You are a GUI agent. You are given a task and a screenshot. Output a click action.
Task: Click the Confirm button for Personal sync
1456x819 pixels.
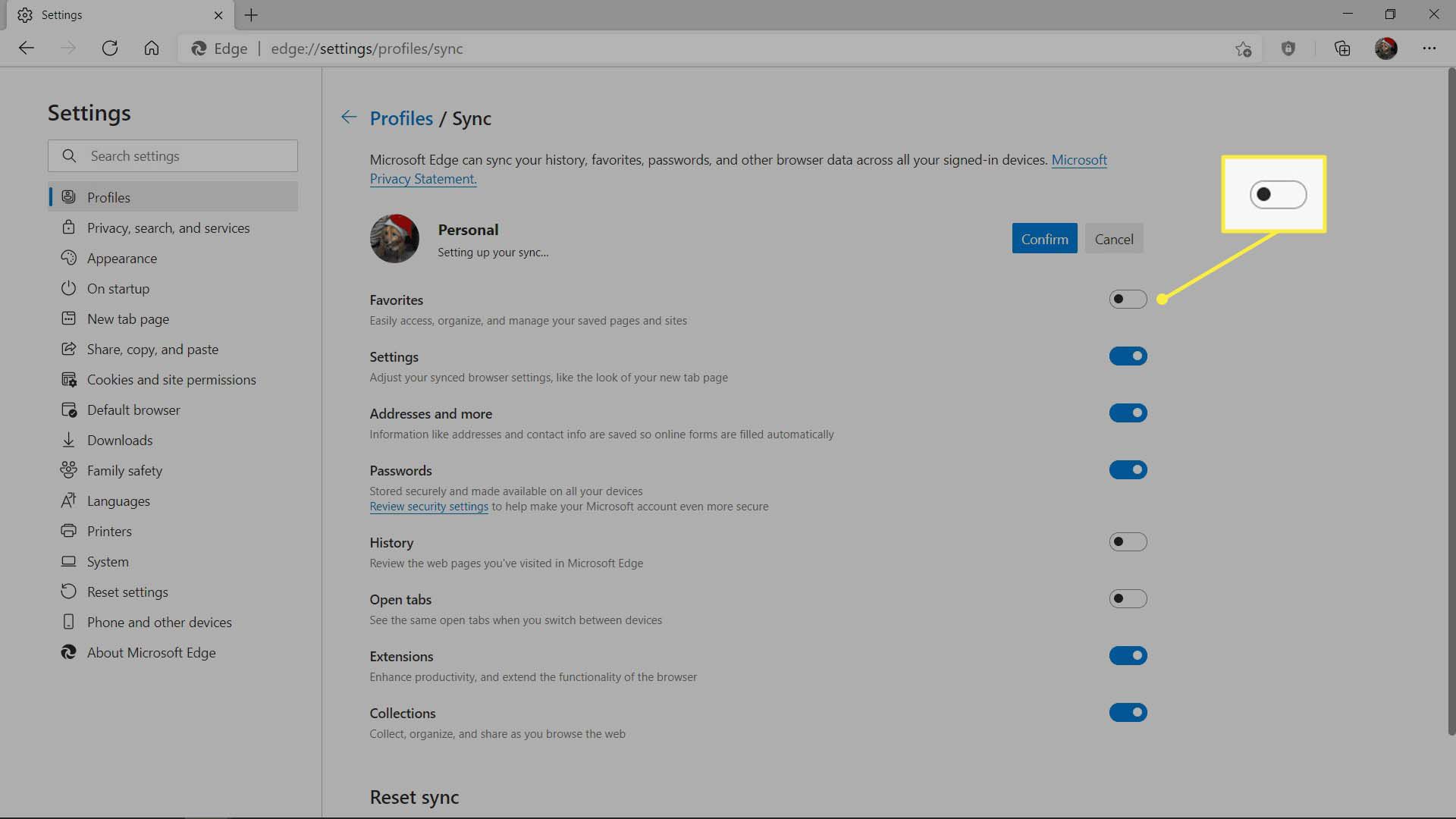tap(1044, 238)
